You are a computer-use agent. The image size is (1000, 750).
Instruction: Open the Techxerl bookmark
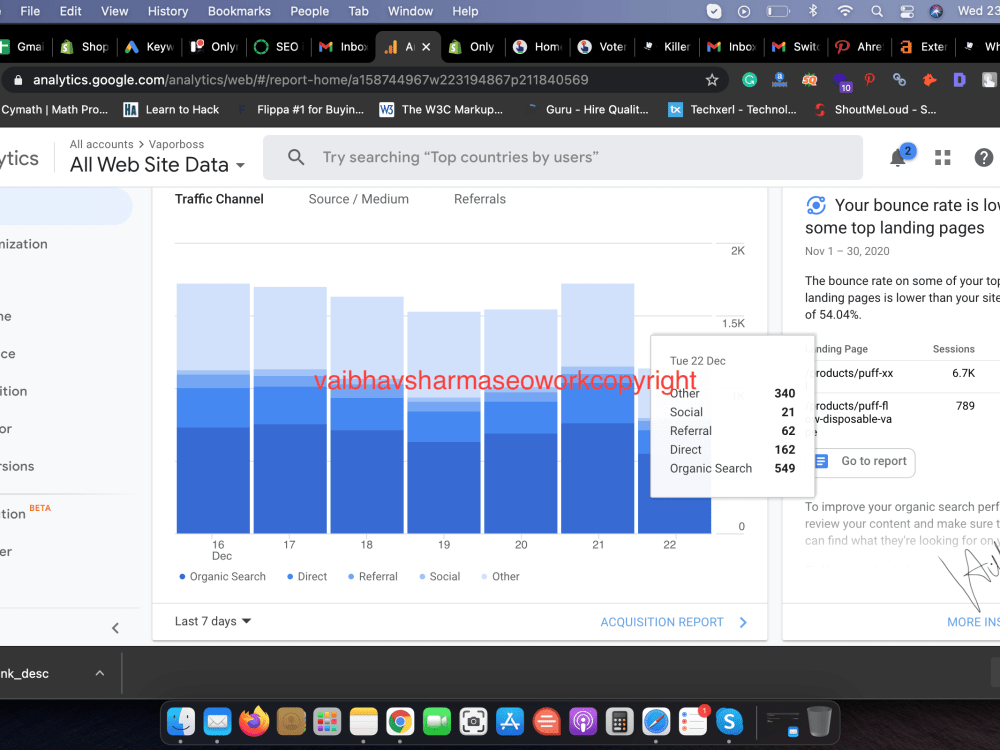[x=732, y=110]
